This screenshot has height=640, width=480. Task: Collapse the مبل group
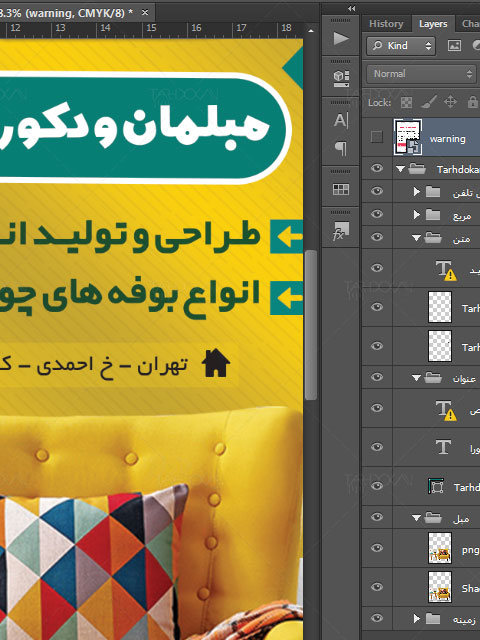416,518
